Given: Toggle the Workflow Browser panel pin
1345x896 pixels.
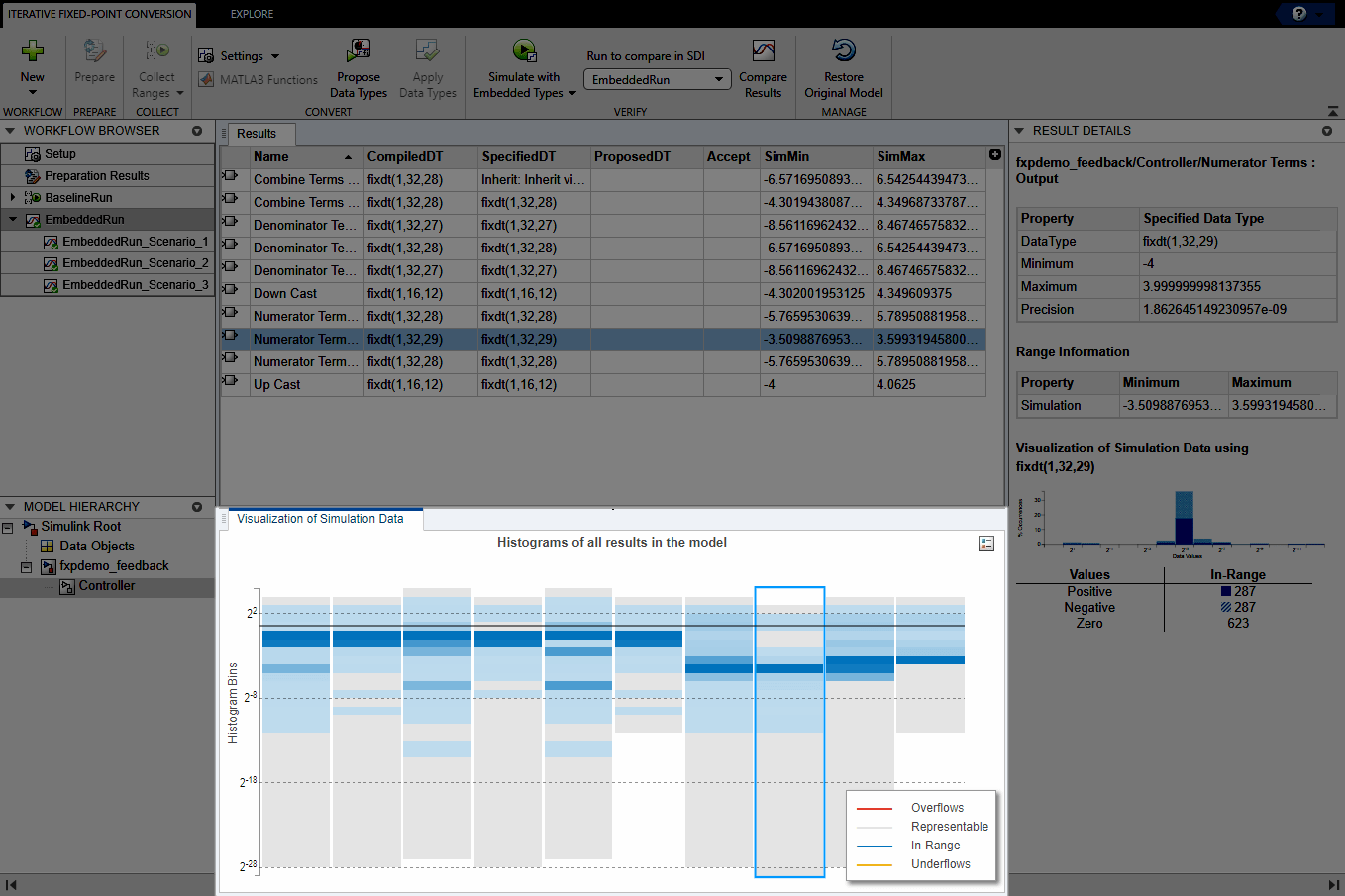Looking at the screenshot, I should [196, 130].
